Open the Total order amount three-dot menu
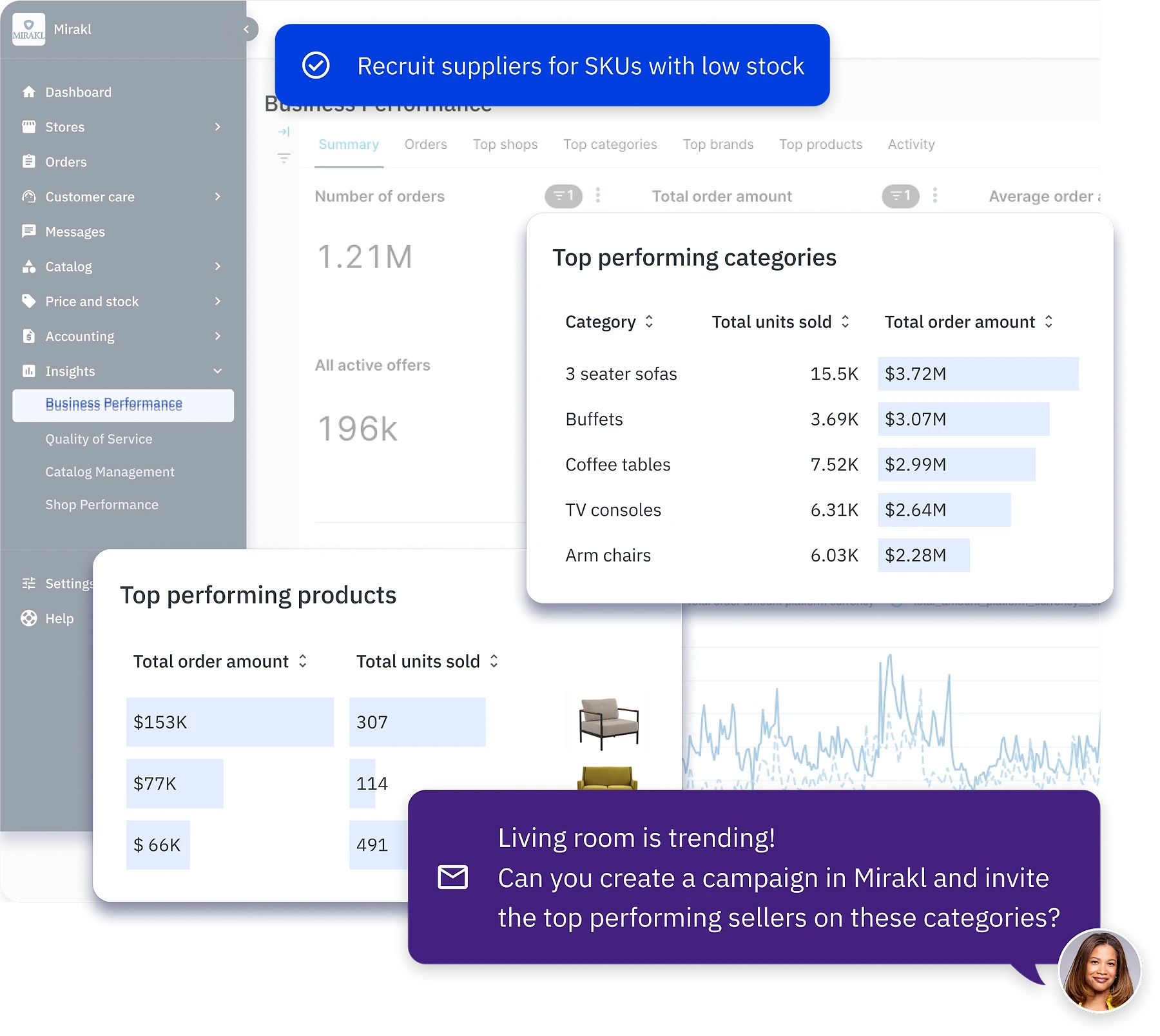Image resolution: width=1160 pixels, height=1036 pixels. 935,195
